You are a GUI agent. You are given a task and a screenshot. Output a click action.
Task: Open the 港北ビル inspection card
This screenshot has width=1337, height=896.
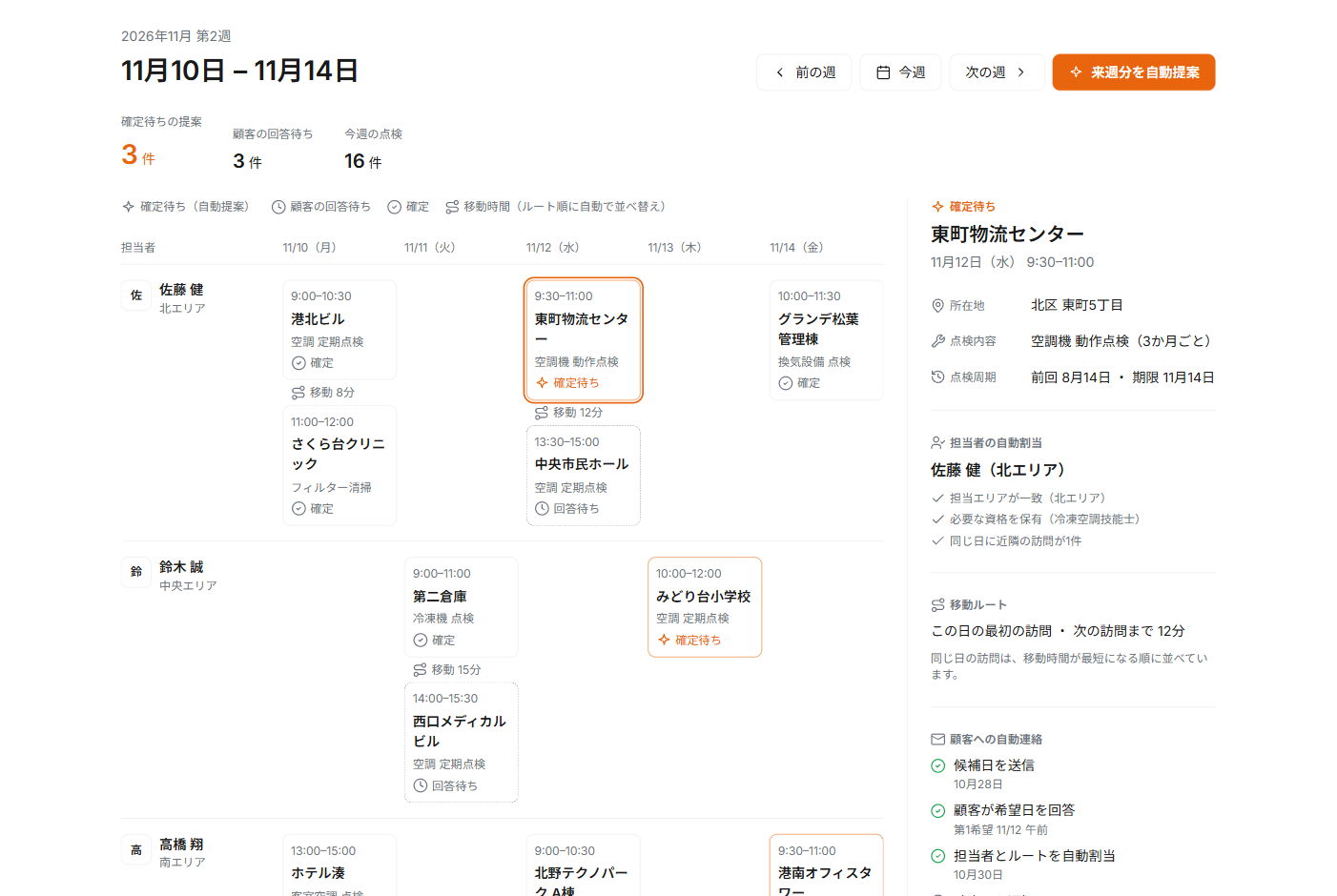[x=339, y=330]
